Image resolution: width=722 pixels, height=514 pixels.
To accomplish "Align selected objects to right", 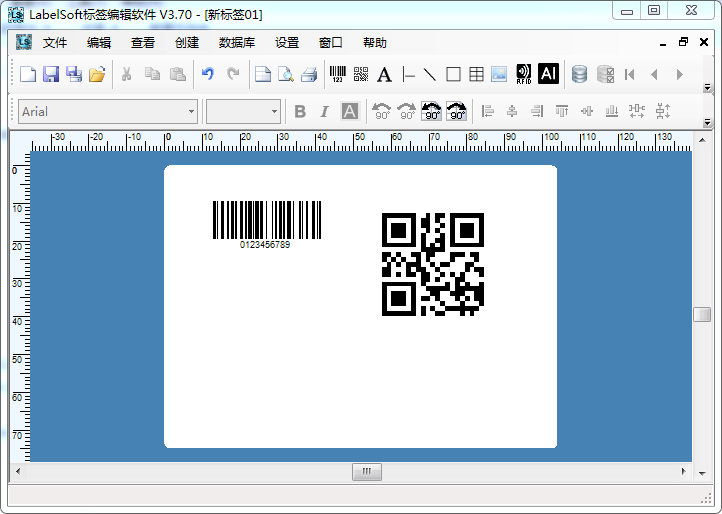I will [x=537, y=111].
